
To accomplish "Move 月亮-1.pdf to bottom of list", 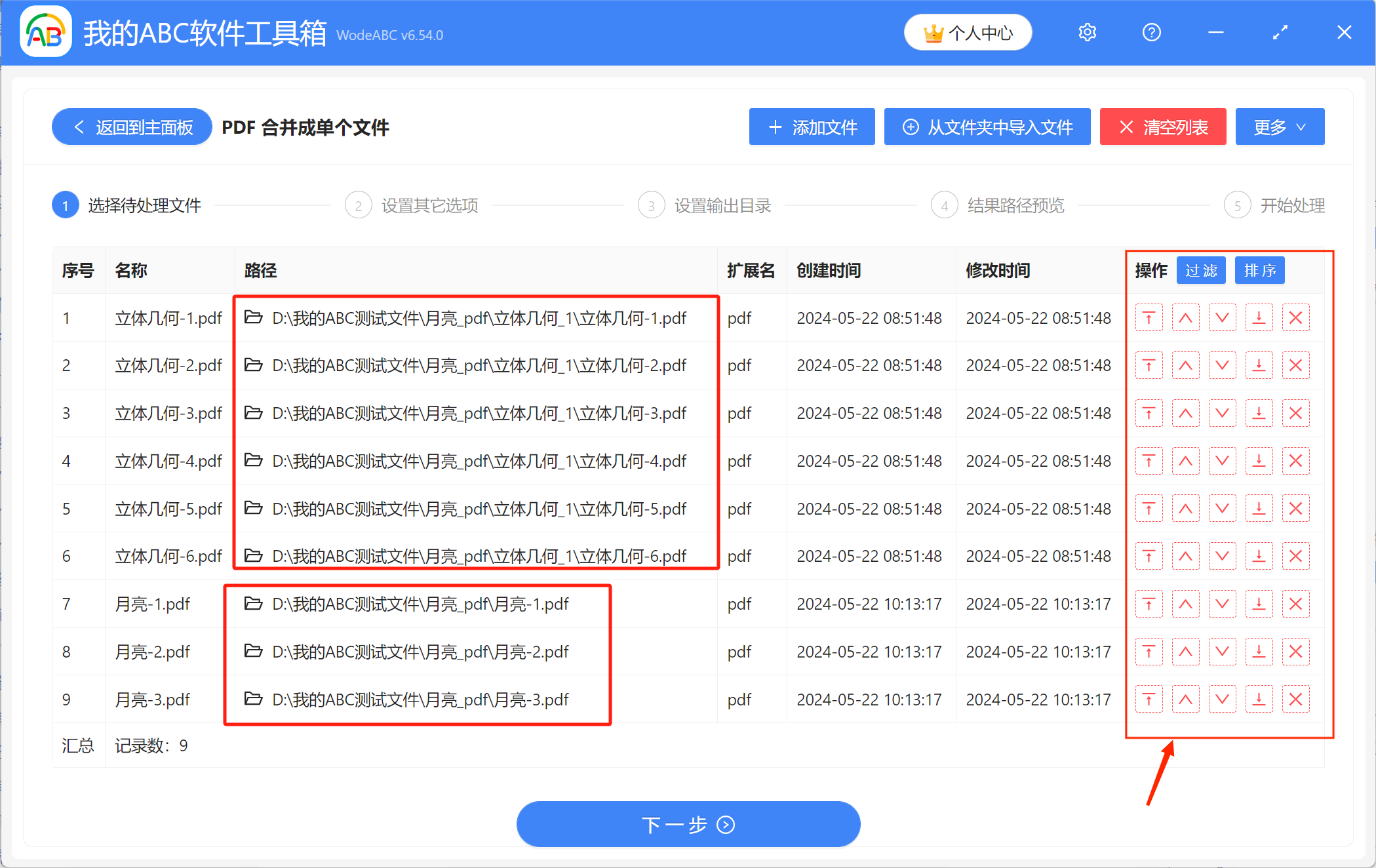I will coord(1259,604).
